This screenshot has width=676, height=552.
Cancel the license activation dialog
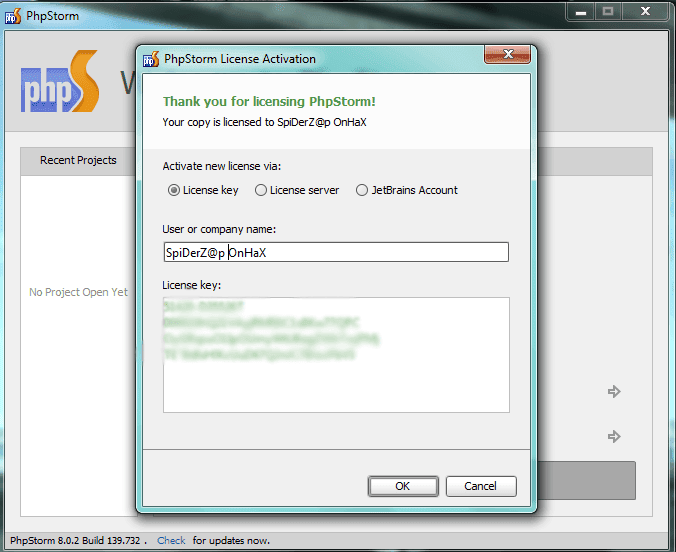pos(481,486)
